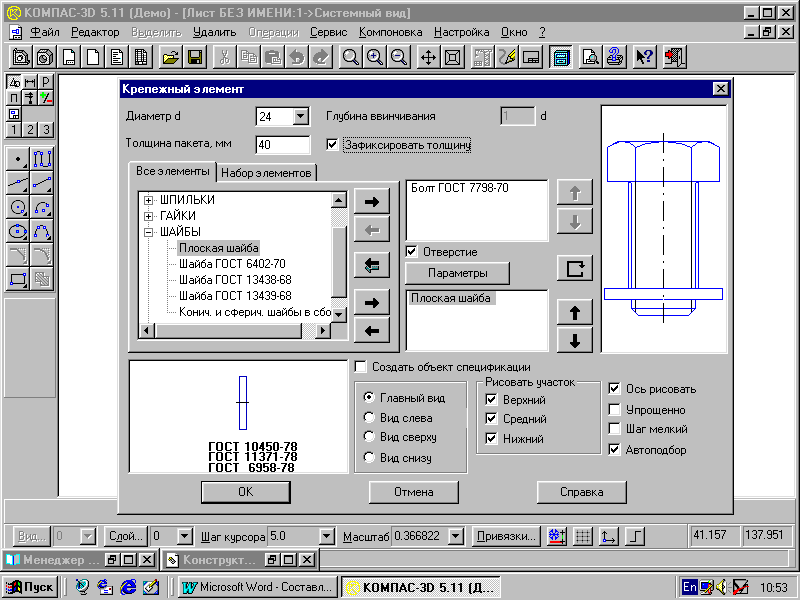Click the local coordinate system icon

(609, 536)
